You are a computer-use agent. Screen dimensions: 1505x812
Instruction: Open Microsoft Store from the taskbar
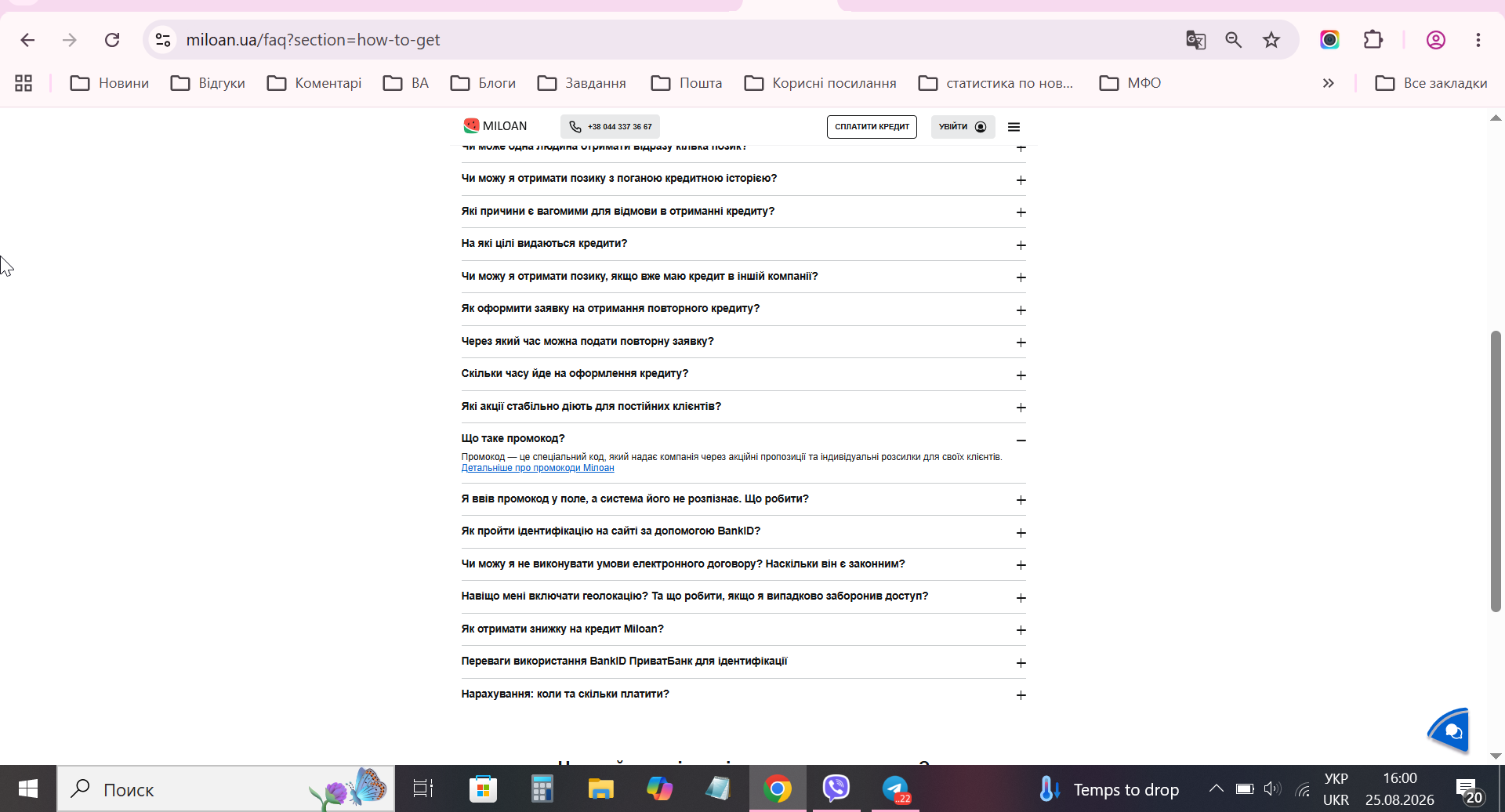[483, 788]
